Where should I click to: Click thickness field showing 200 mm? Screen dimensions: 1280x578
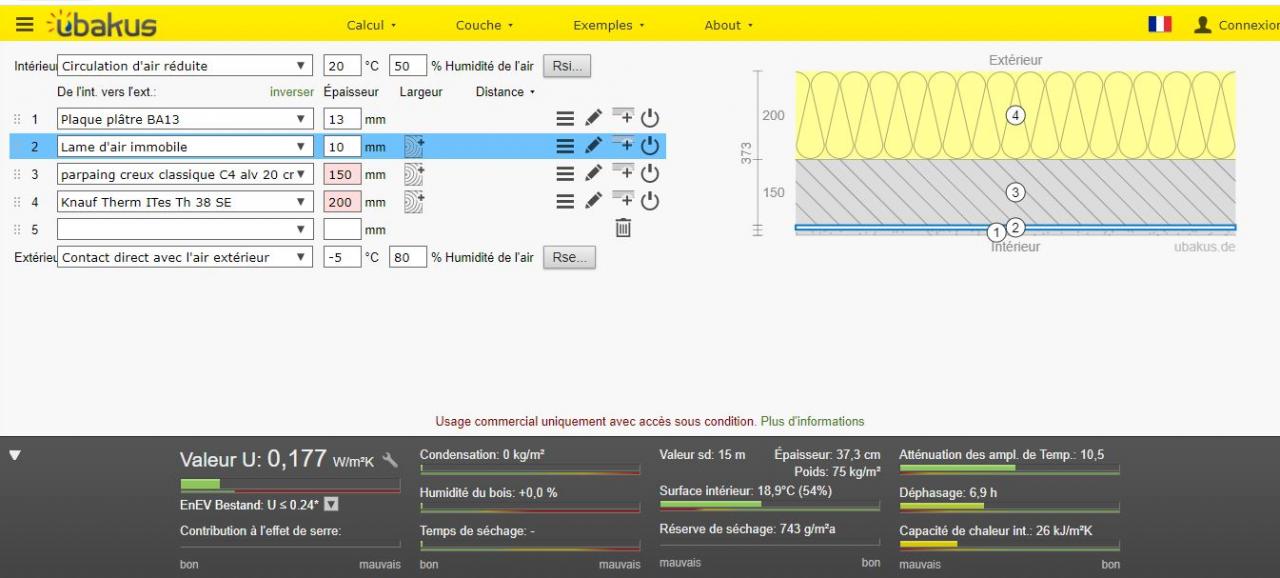pyautogui.click(x=341, y=202)
